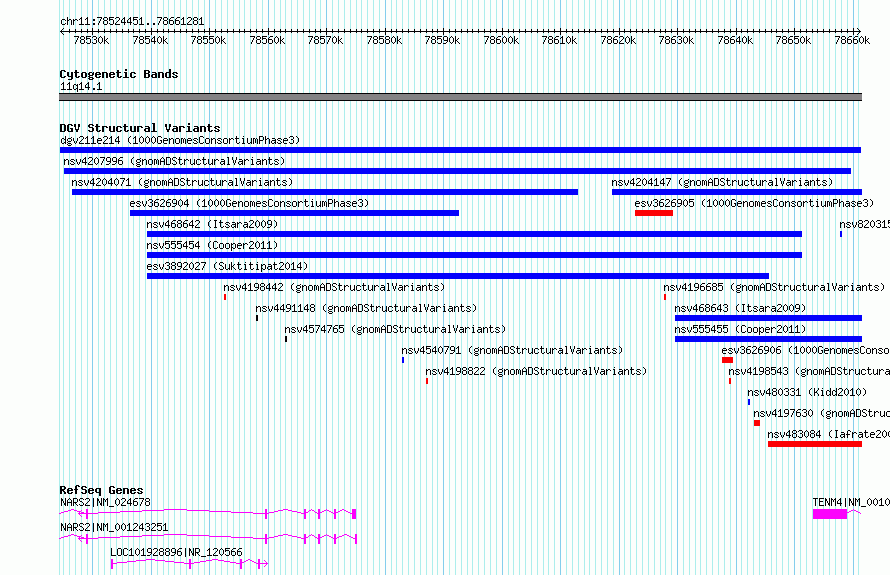Screen dimensions: 890x575
Task: Click the 78660k ruler position
Action: tap(852, 40)
